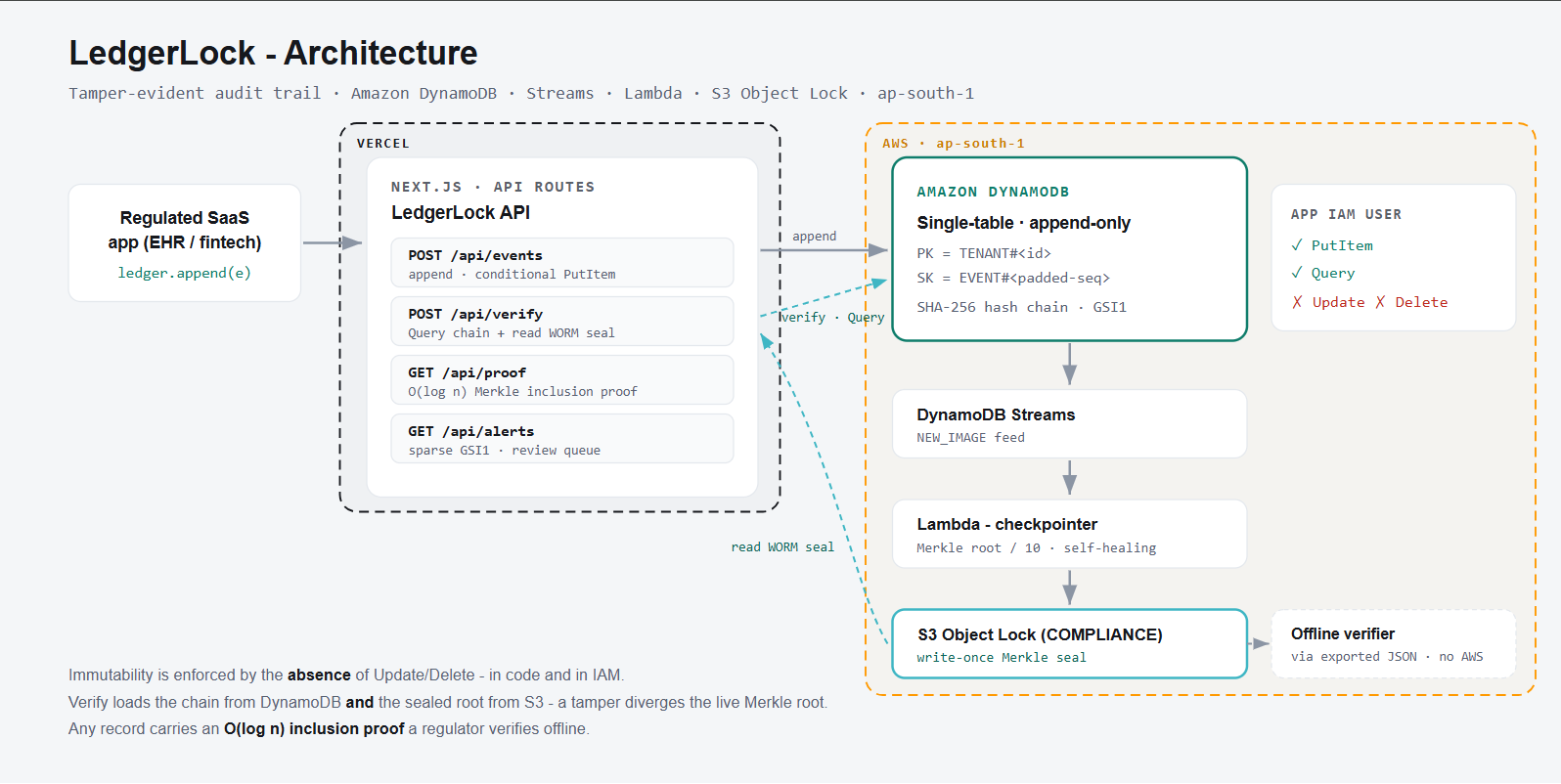Click the SK = EVENT#<padded-seq> line
This screenshot has width=1561, height=784.
coord(1013,278)
